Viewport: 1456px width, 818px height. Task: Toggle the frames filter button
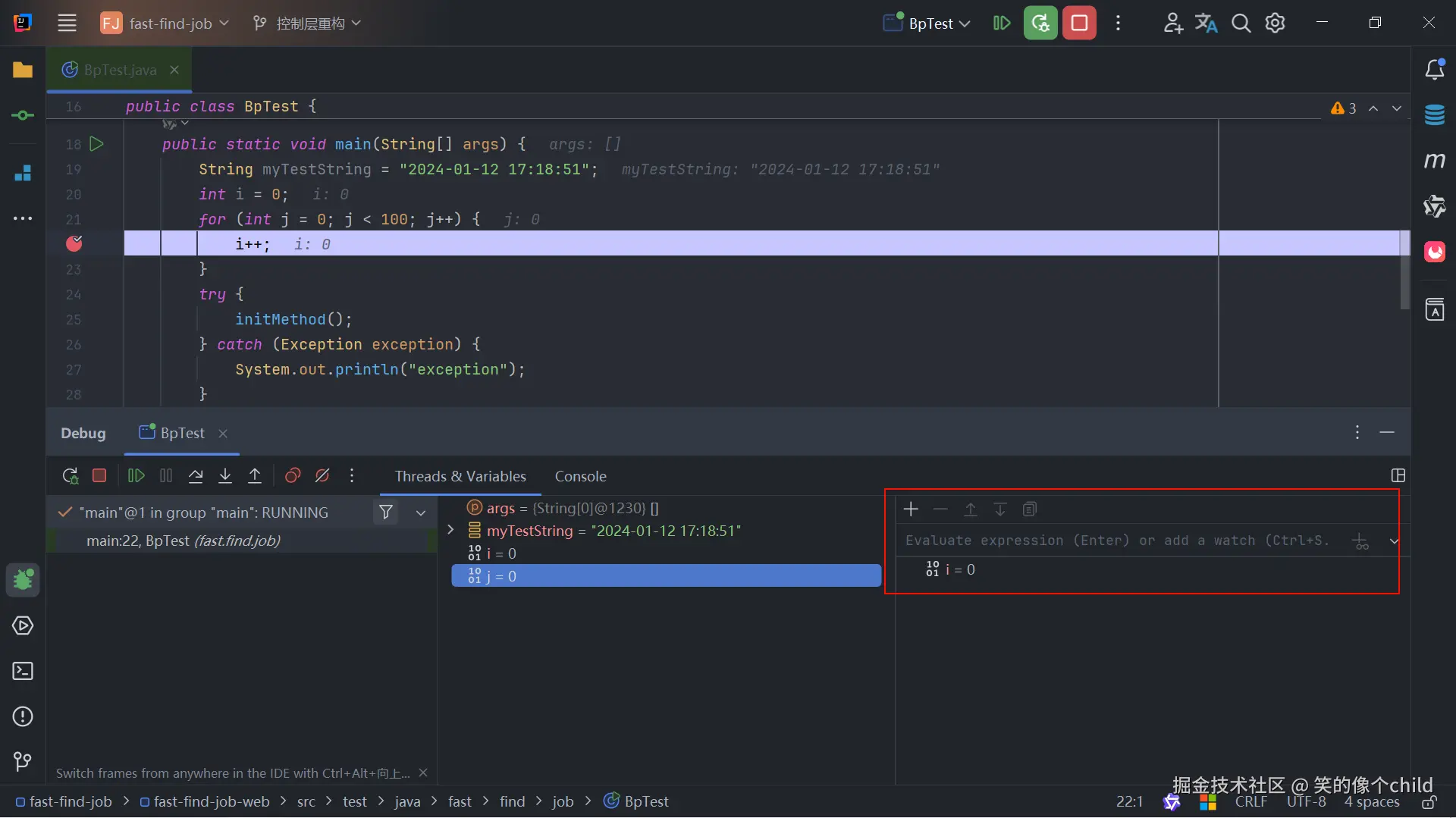pos(386,512)
